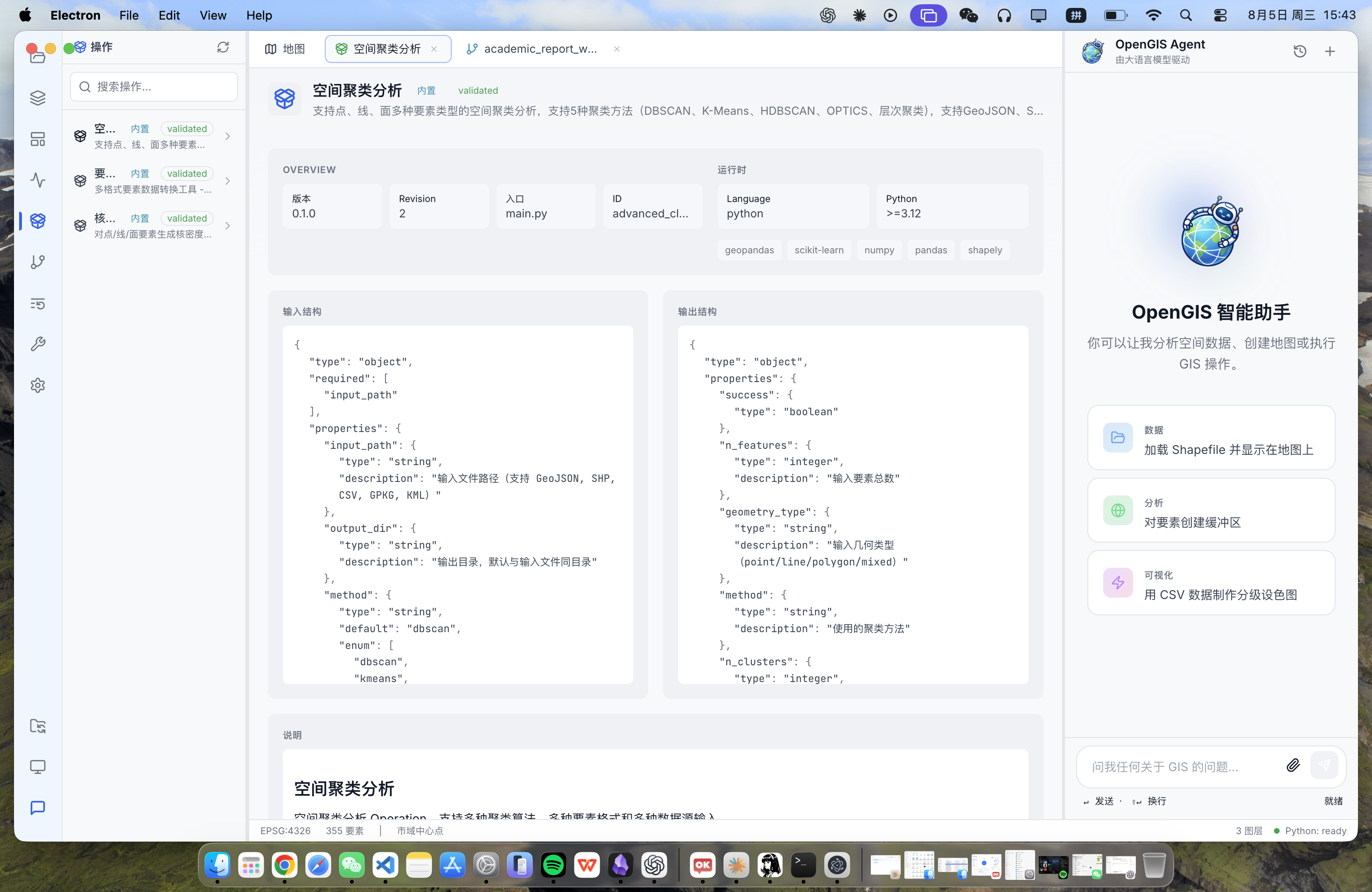Switch to the 地图 tab

tap(285, 49)
